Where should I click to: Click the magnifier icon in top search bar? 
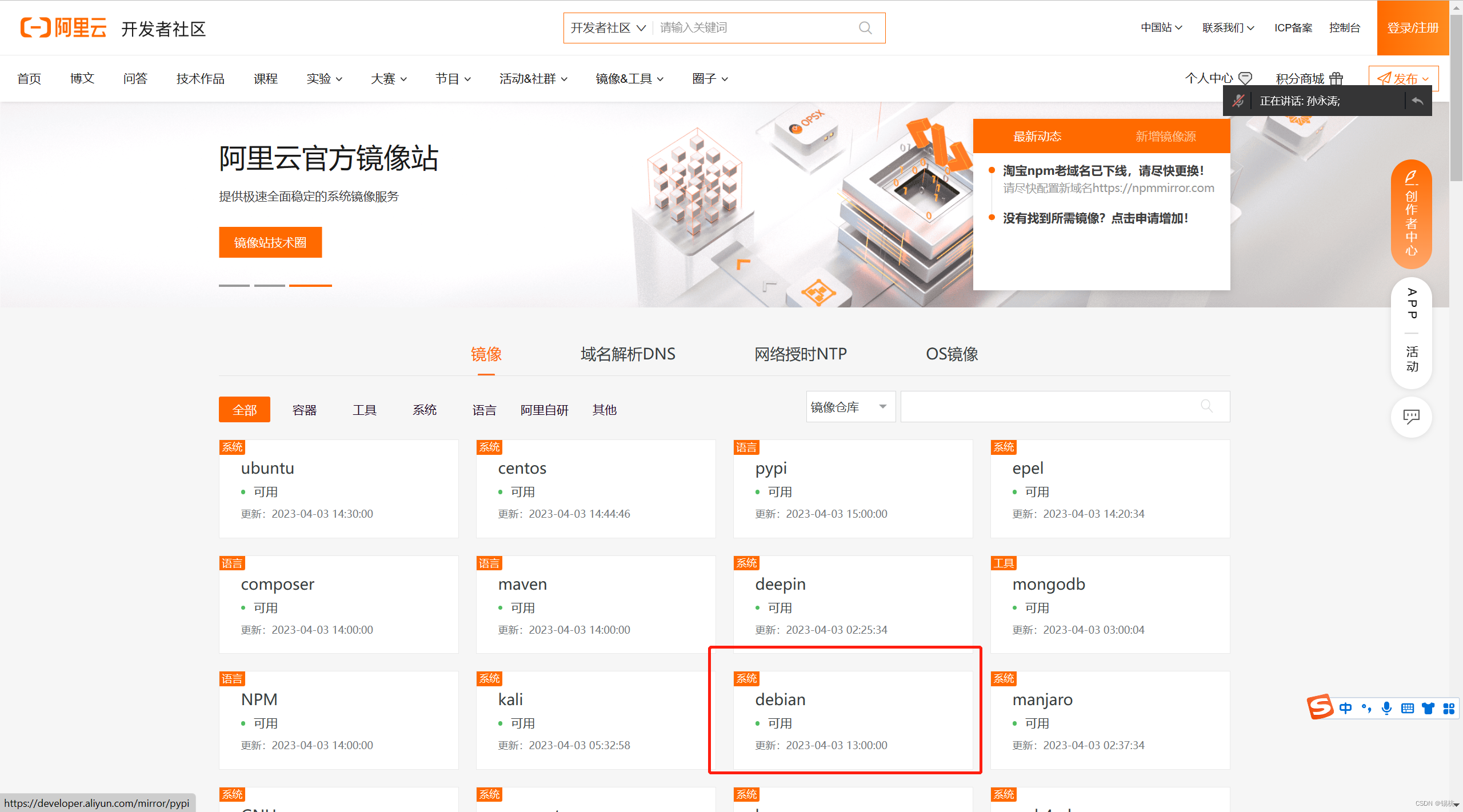pos(865,27)
